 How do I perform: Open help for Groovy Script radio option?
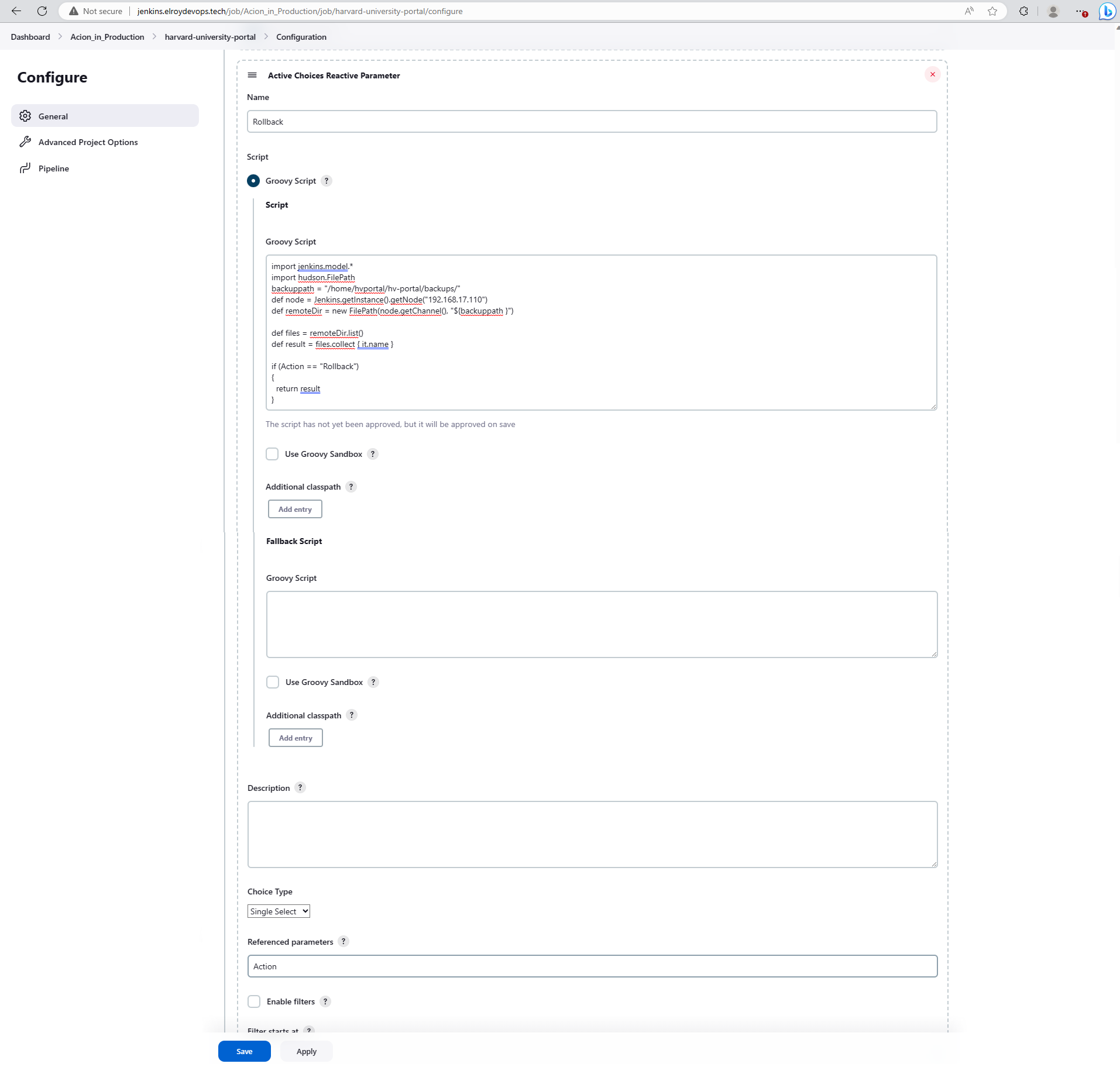tap(327, 181)
